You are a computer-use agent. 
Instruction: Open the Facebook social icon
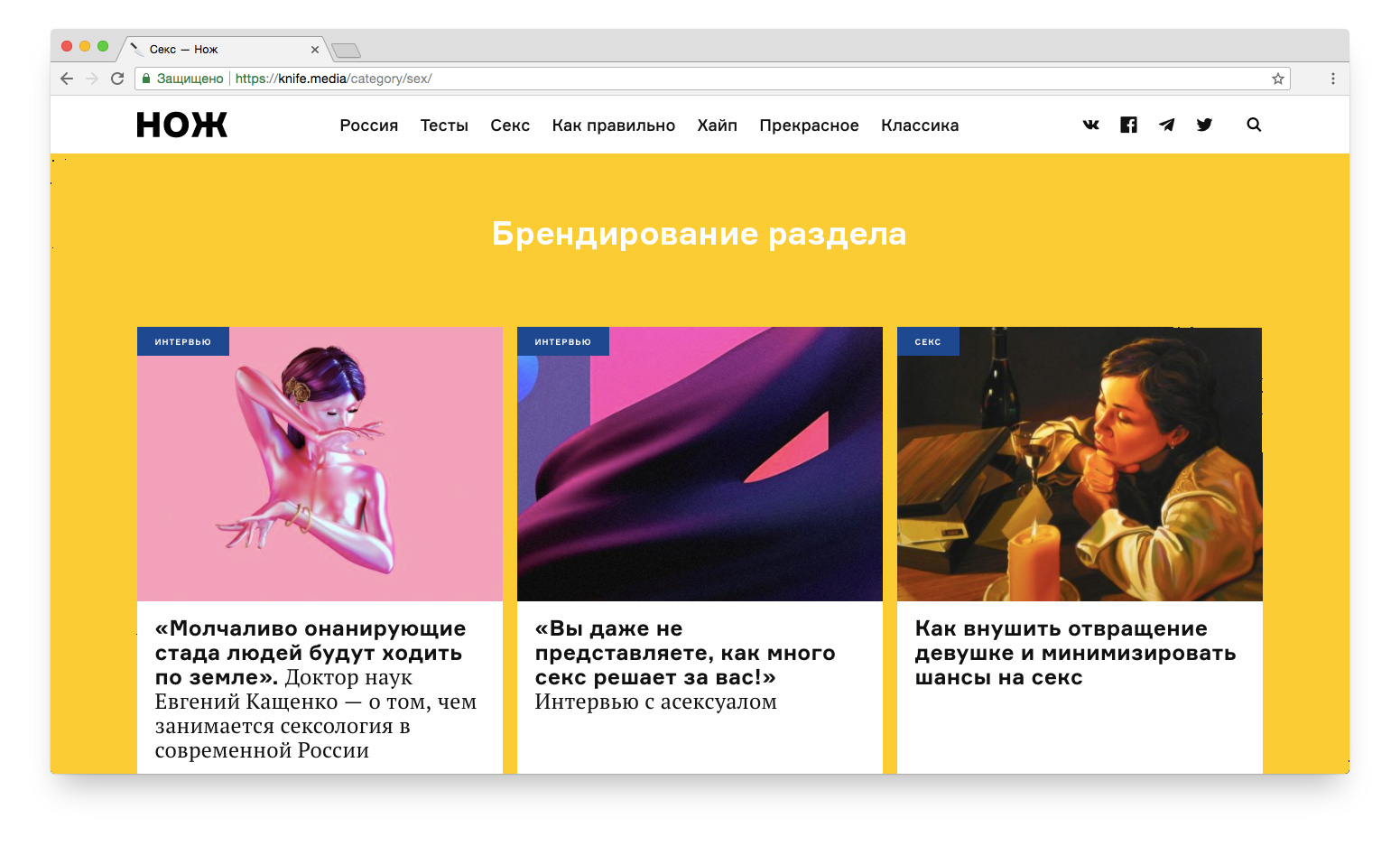point(1128,125)
